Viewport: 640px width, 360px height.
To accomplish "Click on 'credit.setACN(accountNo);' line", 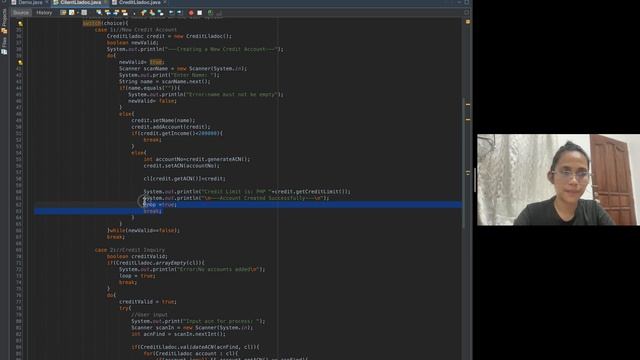I will click(x=182, y=166).
